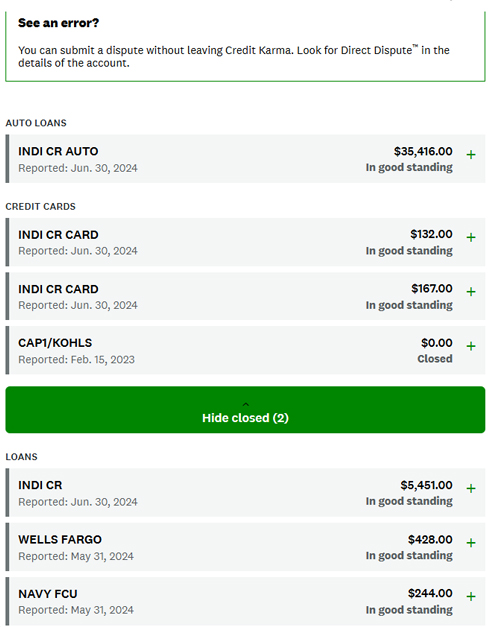The width and height of the screenshot is (490, 627).
Task: Collapse closed accounts using the up chevron
Action: [x=246, y=405]
